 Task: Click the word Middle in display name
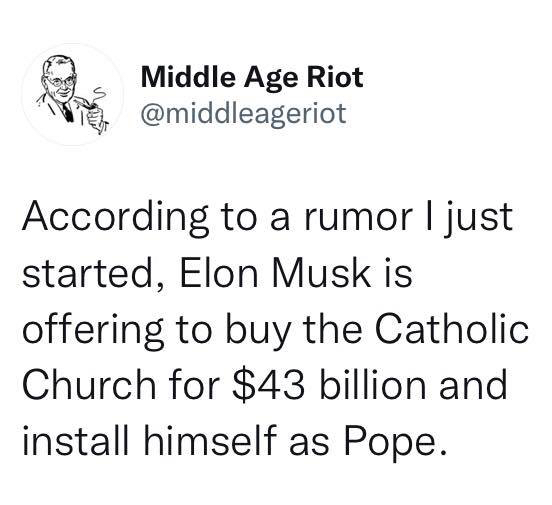(x=188, y=77)
